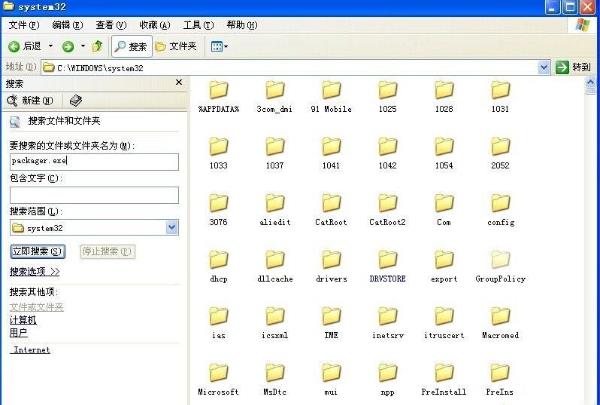
Task: Click the green Forward arrow button
Action: pos(68,46)
